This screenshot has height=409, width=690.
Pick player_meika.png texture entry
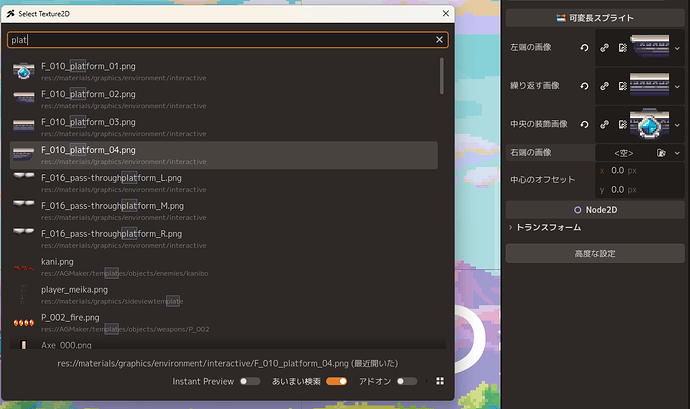pyautogui.click(x=224, y=295)
